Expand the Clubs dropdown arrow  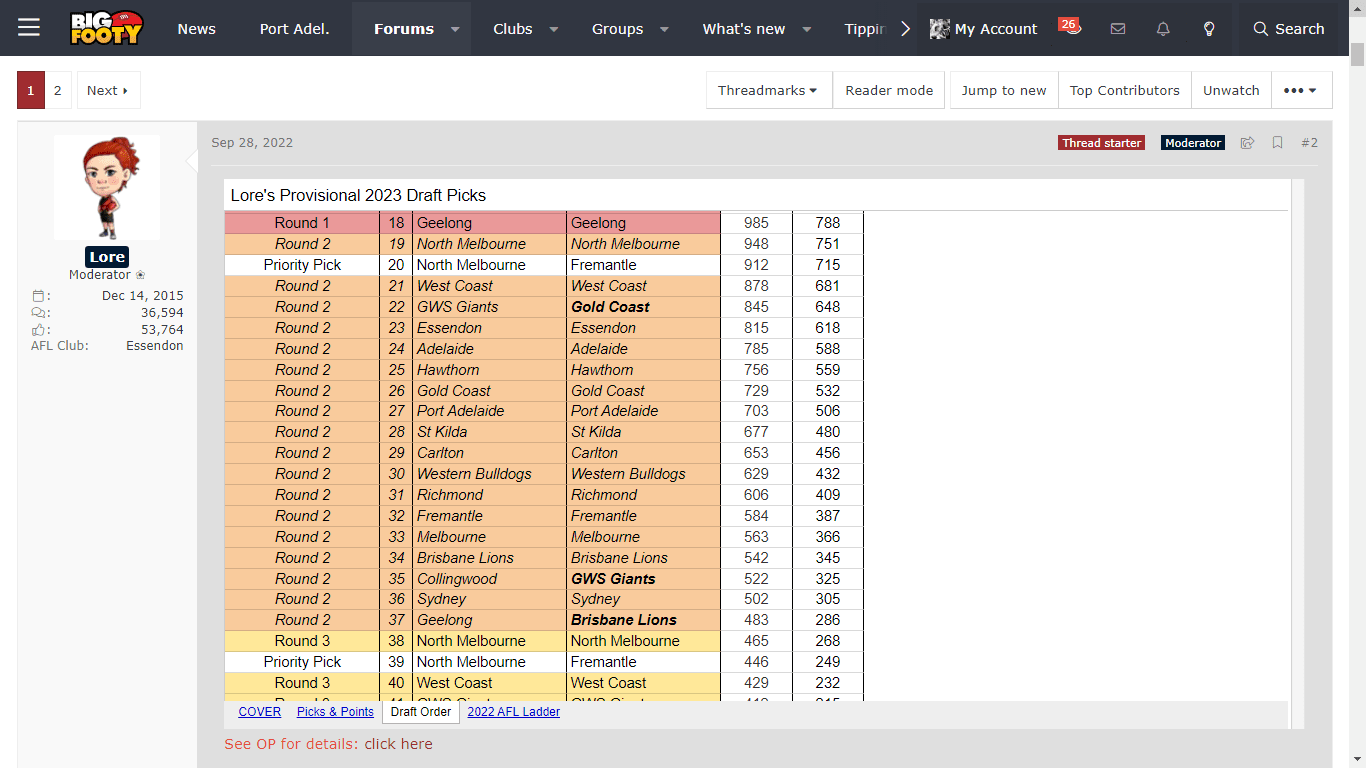(x=554, y=29)
